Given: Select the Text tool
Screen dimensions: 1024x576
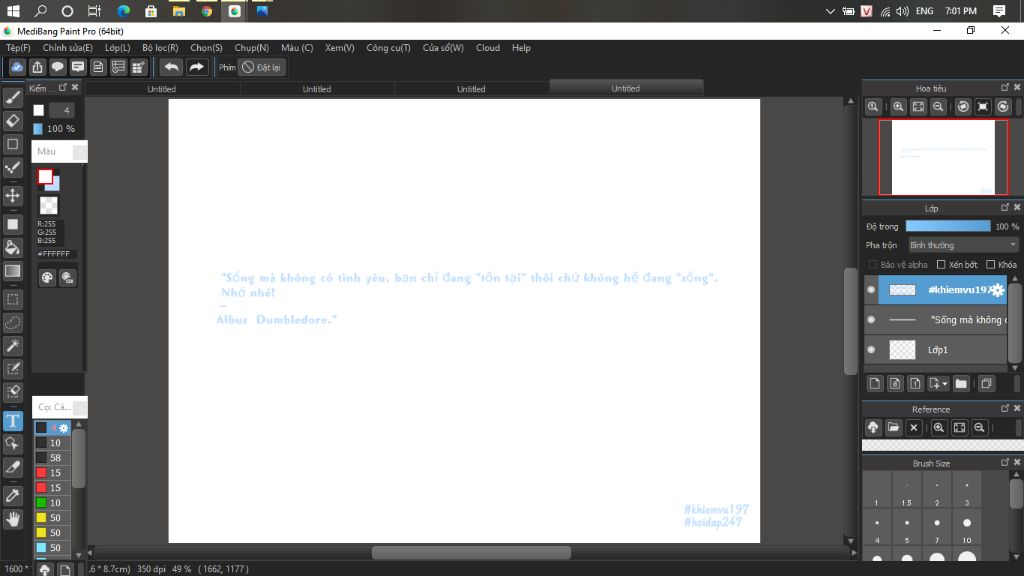Looking at the screenshot, I should [x=12, y=421].
